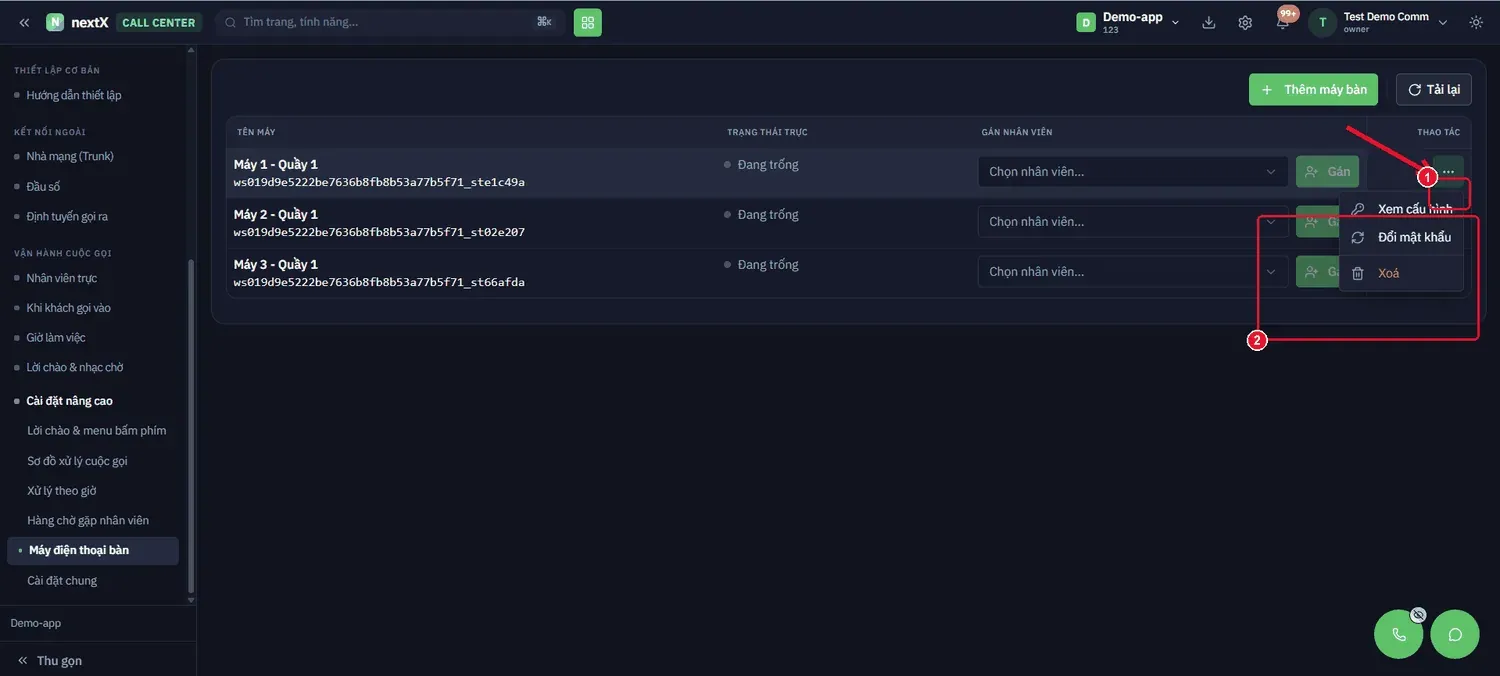Go to "Máy điện thoại bàn" sidebar item
Screen dimensions: 1500x676
coord(92,550)
